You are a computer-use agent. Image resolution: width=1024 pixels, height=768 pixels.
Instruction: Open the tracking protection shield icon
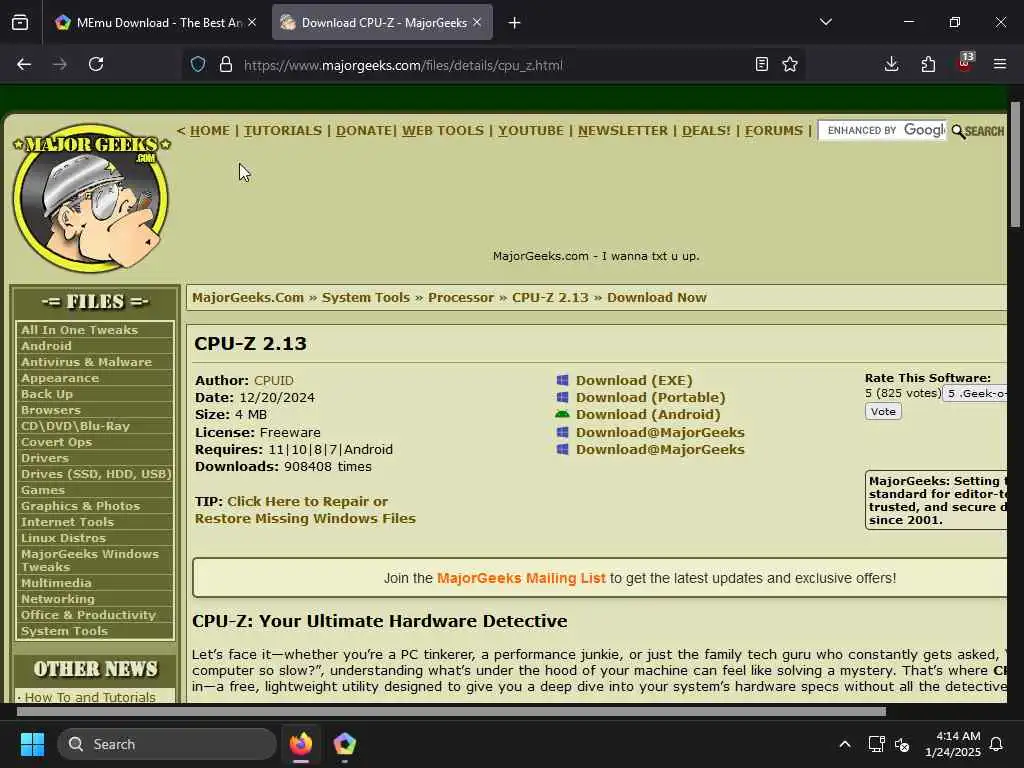pyautogui.click(x=198, y=64)
